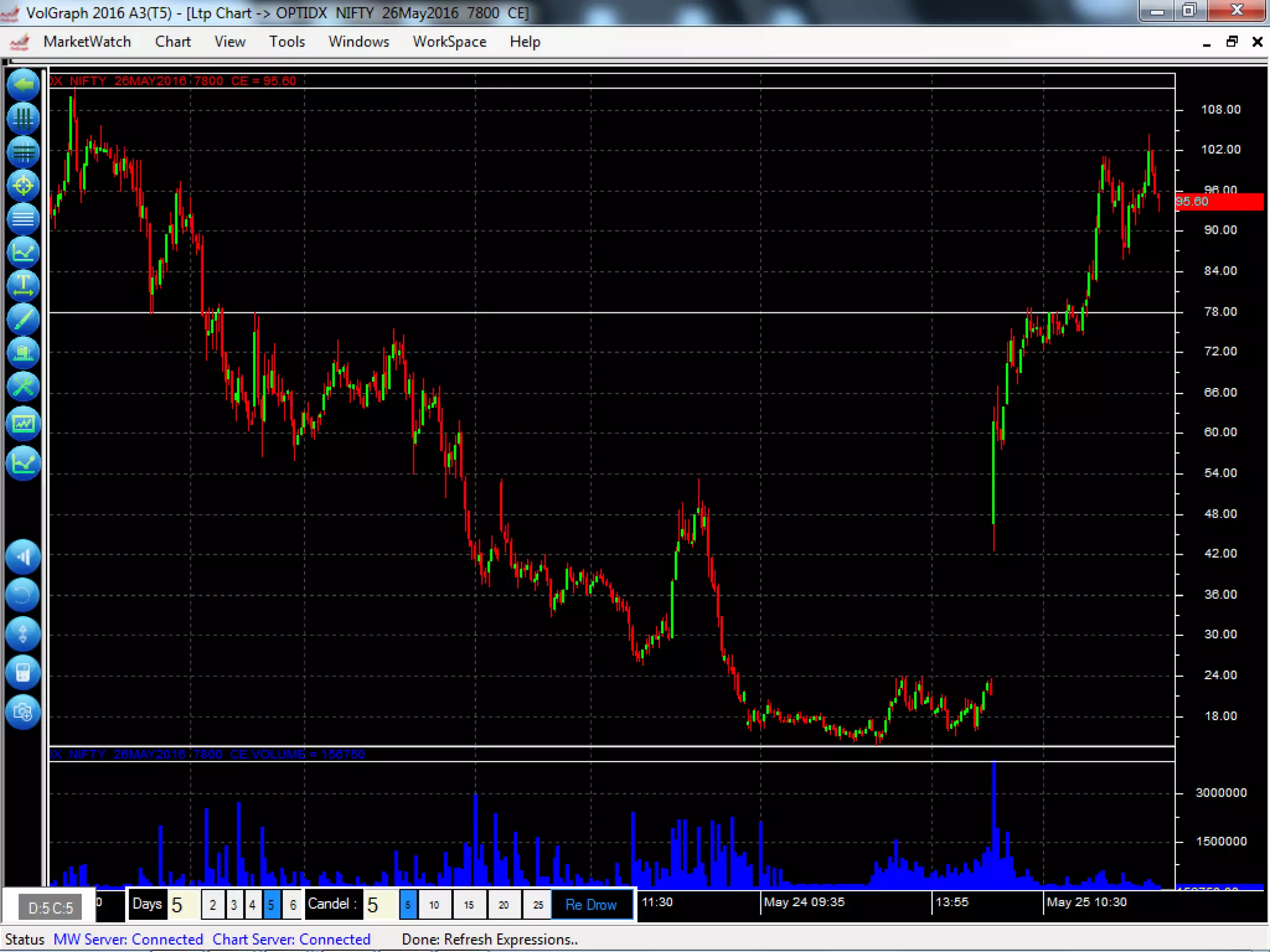Open the WorkSpace menu
Image resolution: width=1270 pixels, height=952 pixels.
click(449, 42)
